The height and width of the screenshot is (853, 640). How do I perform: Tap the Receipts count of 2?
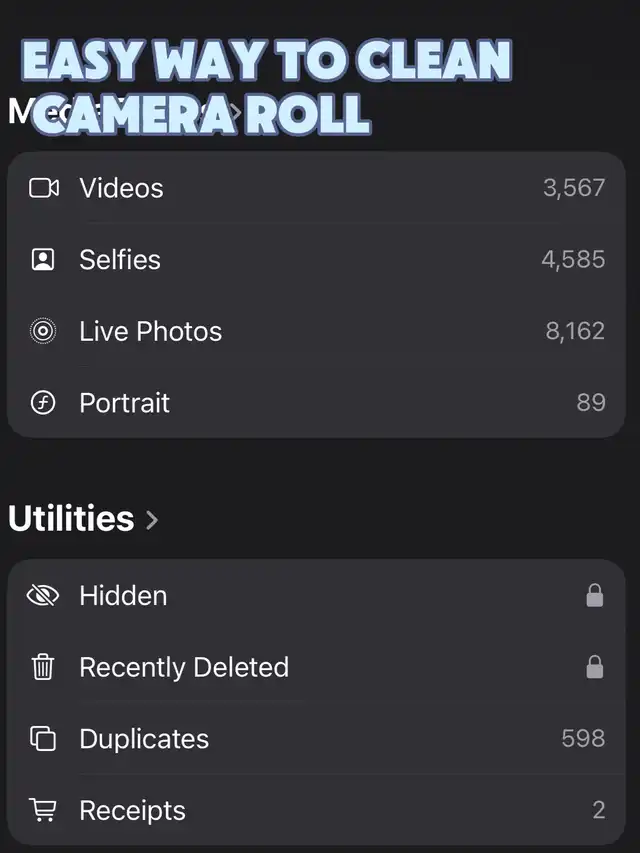598,811
